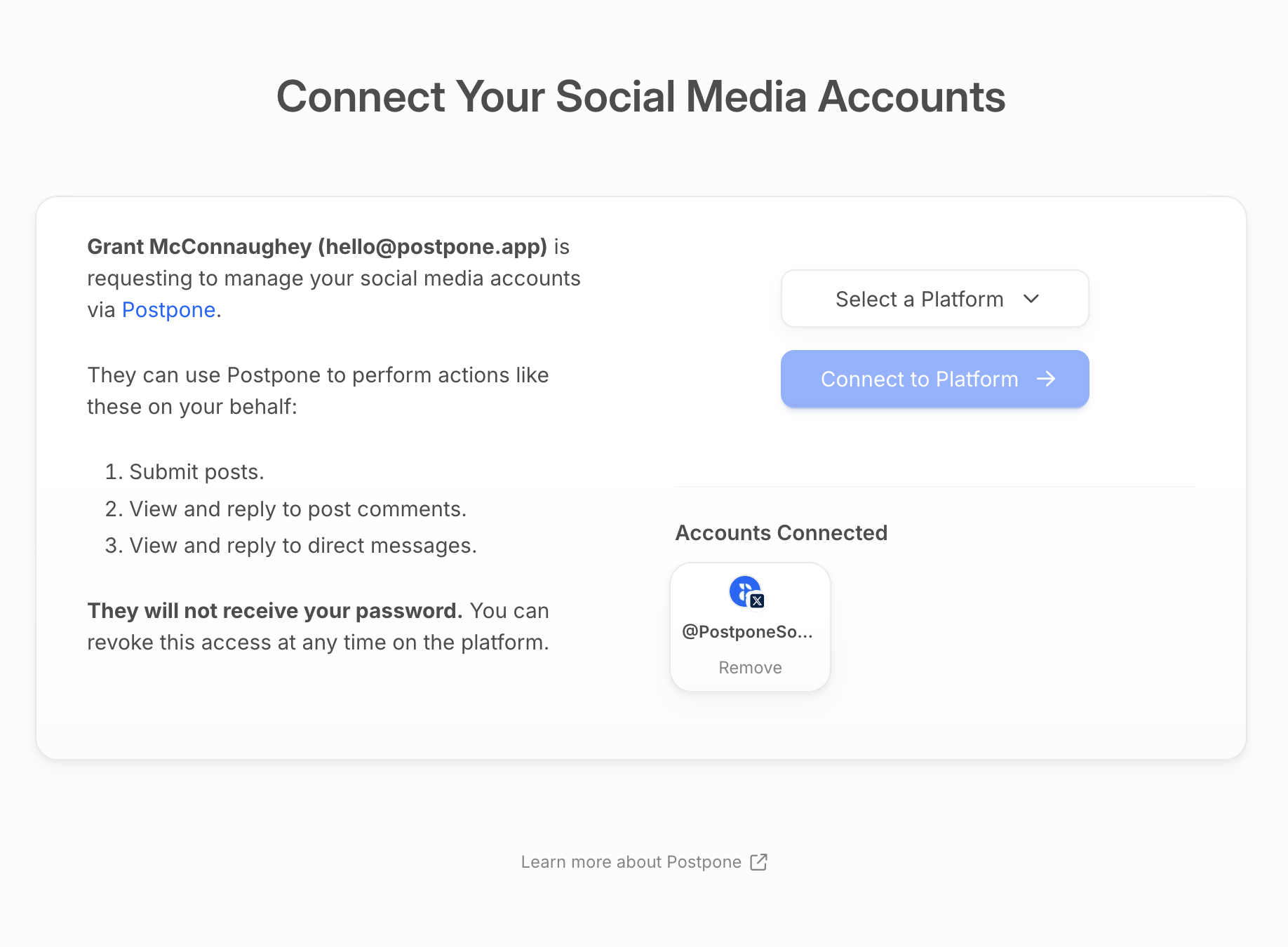Click the Postpone brand logo on the account card
Screen dimensions: 1288x947
(744, 591)
